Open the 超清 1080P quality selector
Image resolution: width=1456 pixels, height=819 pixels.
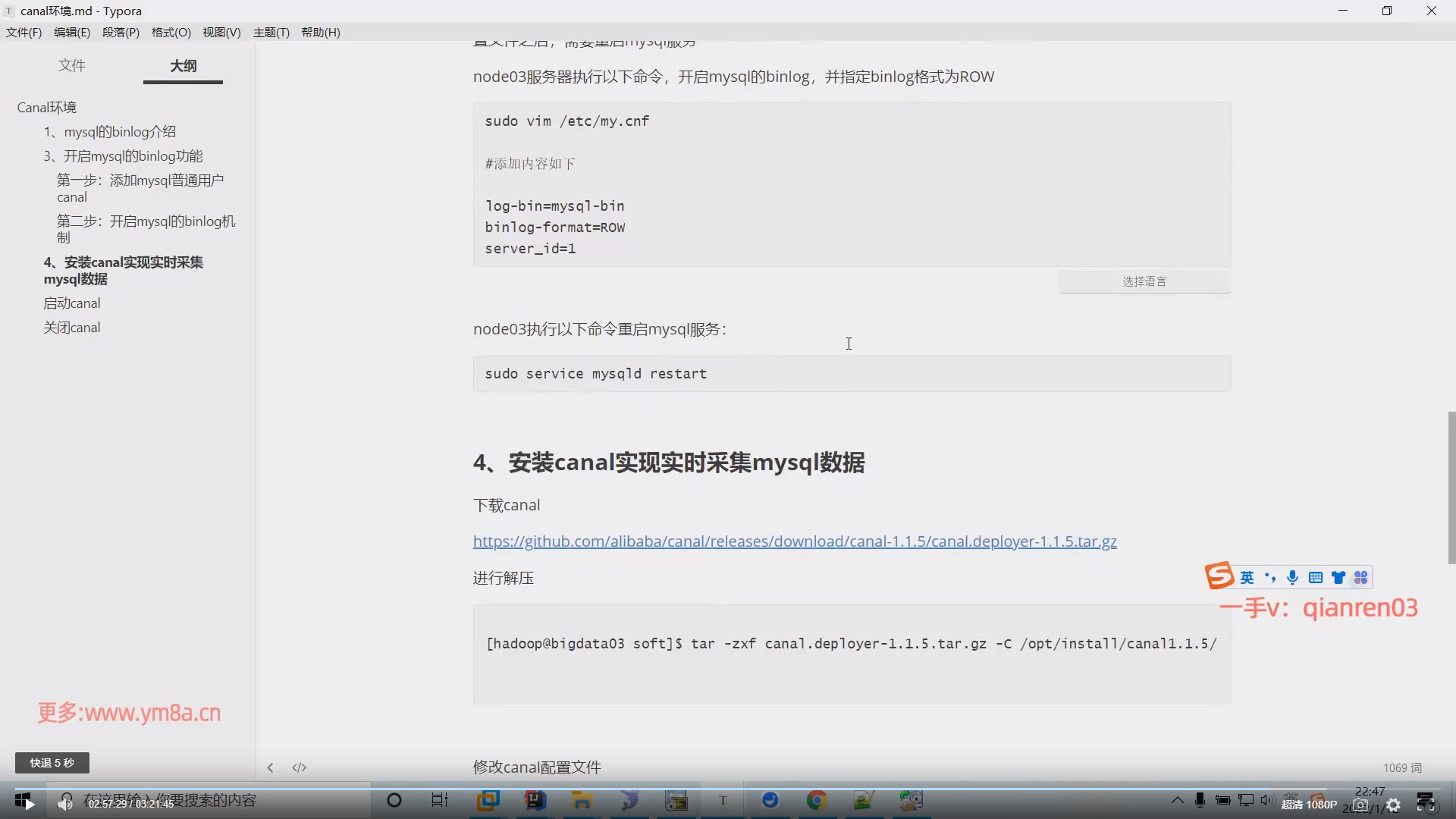point(1309,805)
